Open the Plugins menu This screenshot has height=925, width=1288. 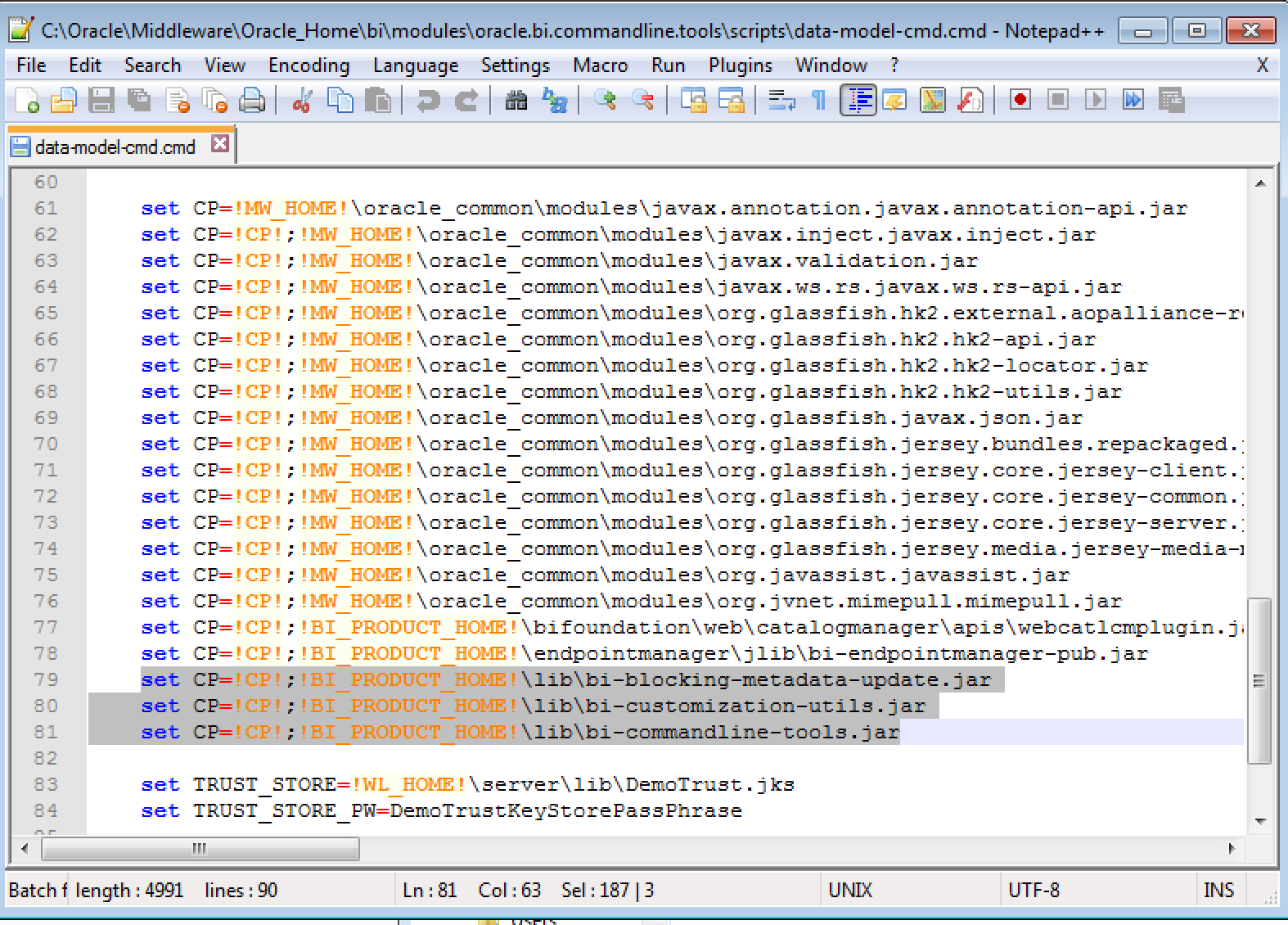pyautogui.click(x=741, y=65)
